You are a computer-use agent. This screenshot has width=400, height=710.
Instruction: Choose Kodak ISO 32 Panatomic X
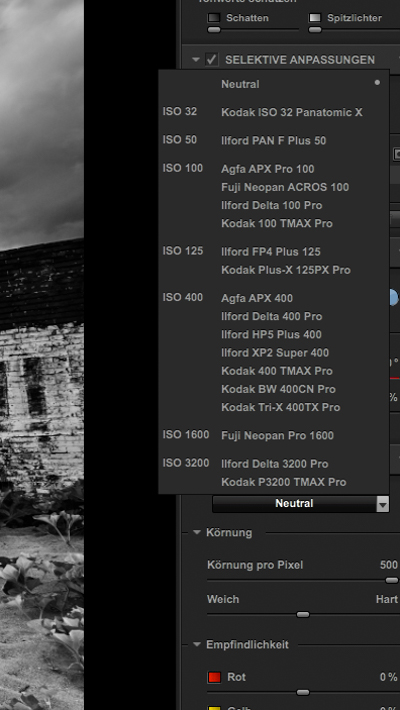(292, 112)
